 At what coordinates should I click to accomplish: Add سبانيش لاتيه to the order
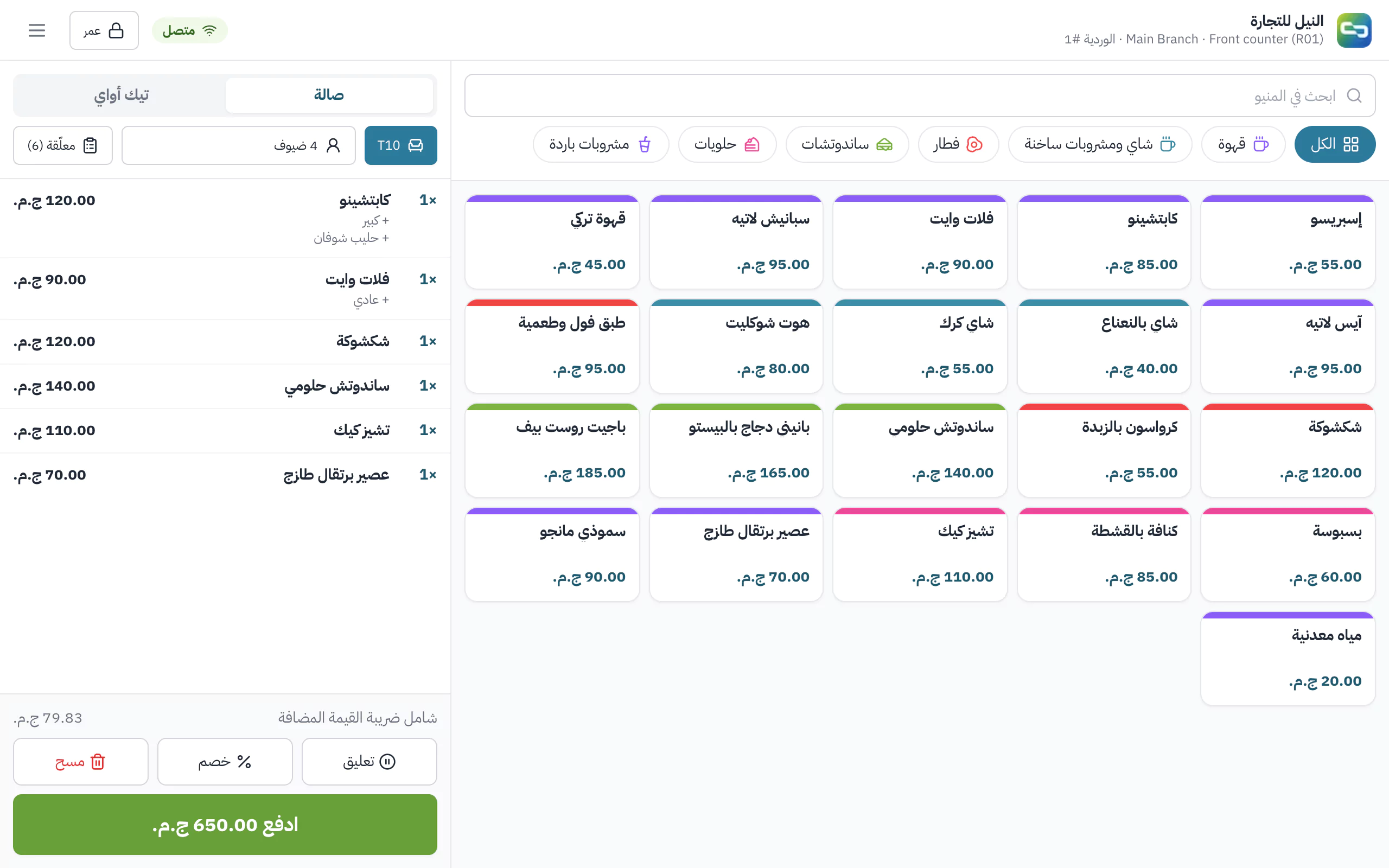[x=736, y=242]
